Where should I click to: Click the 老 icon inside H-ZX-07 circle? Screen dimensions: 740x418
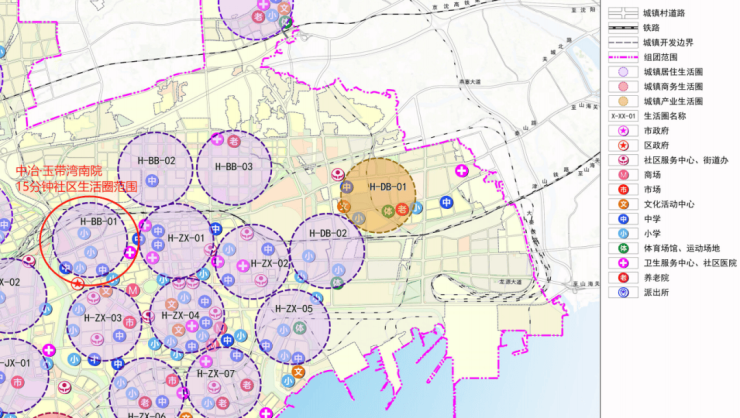click(246, 385)
